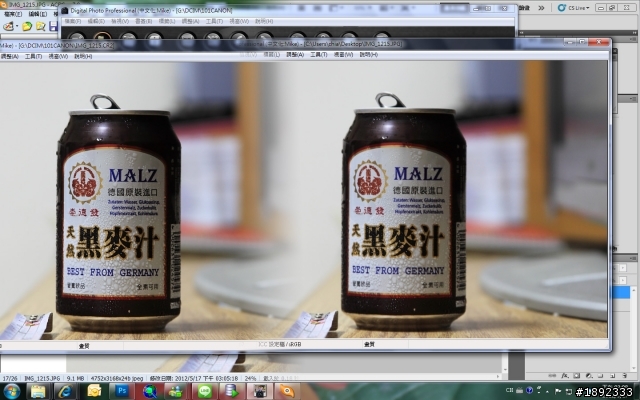
Task: Open 工具(T) menu in the Desktop IMG_1215.JPG window
Action: point(319,54)
